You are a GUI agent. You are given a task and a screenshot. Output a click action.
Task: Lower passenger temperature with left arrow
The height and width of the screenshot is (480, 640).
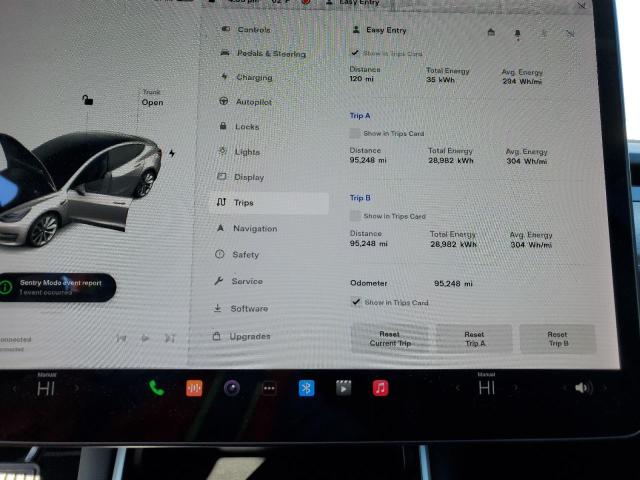pyautogui.click(x=458, y=388)
